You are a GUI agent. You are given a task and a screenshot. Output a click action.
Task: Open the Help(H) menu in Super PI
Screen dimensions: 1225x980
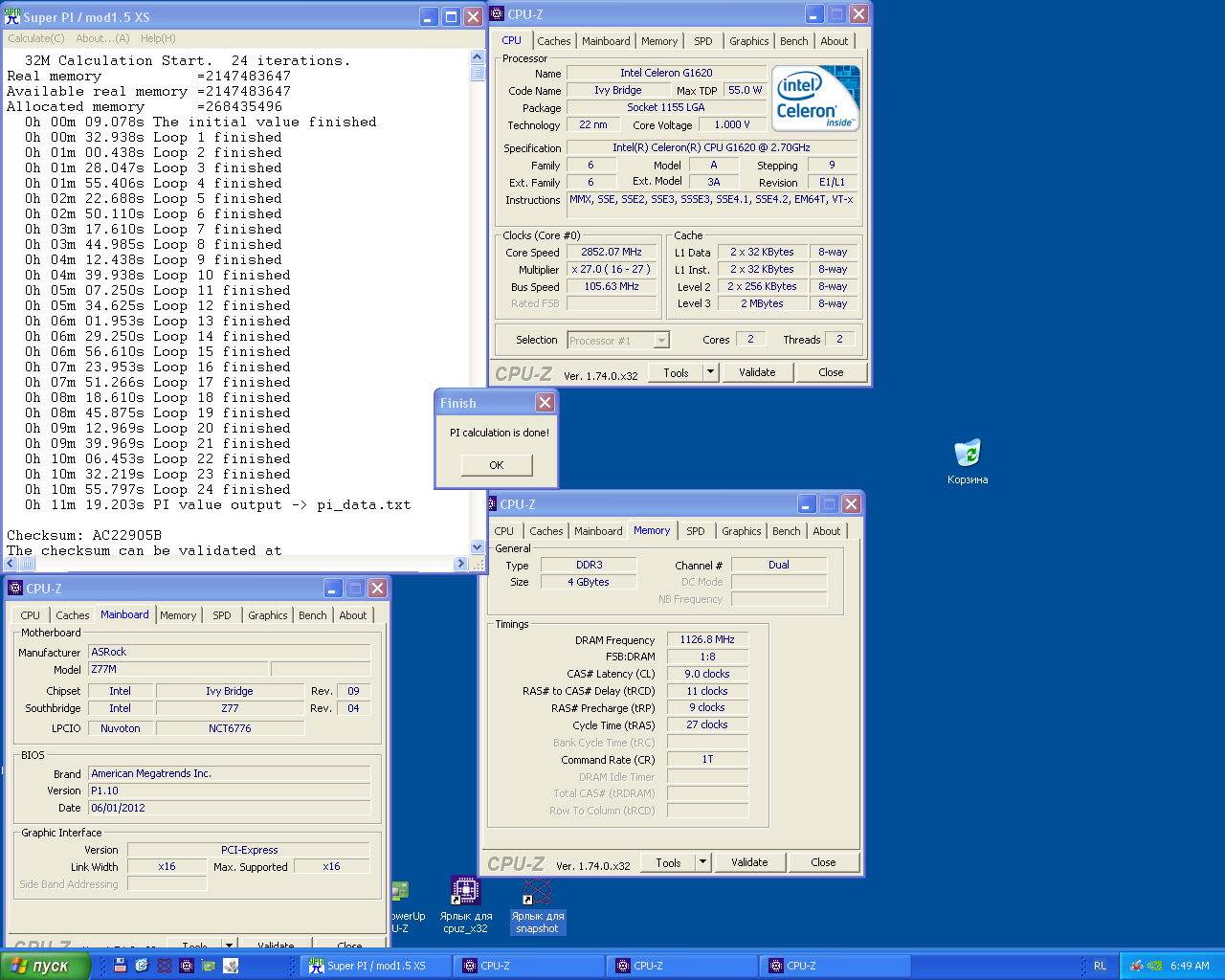[158, 38]
